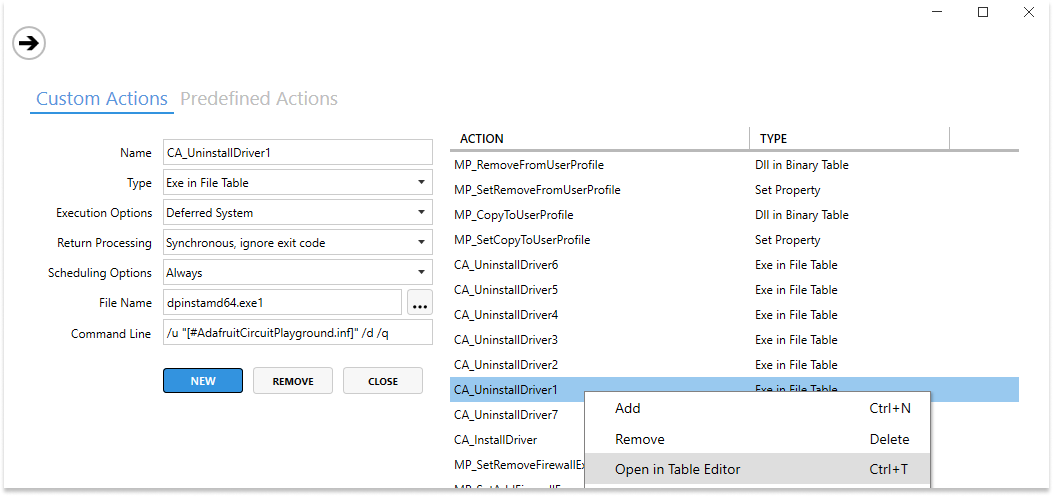Select MP_RemoveFromUserProfile row
This screenshot has height=496, width=1053.
(x=734, y=164)
